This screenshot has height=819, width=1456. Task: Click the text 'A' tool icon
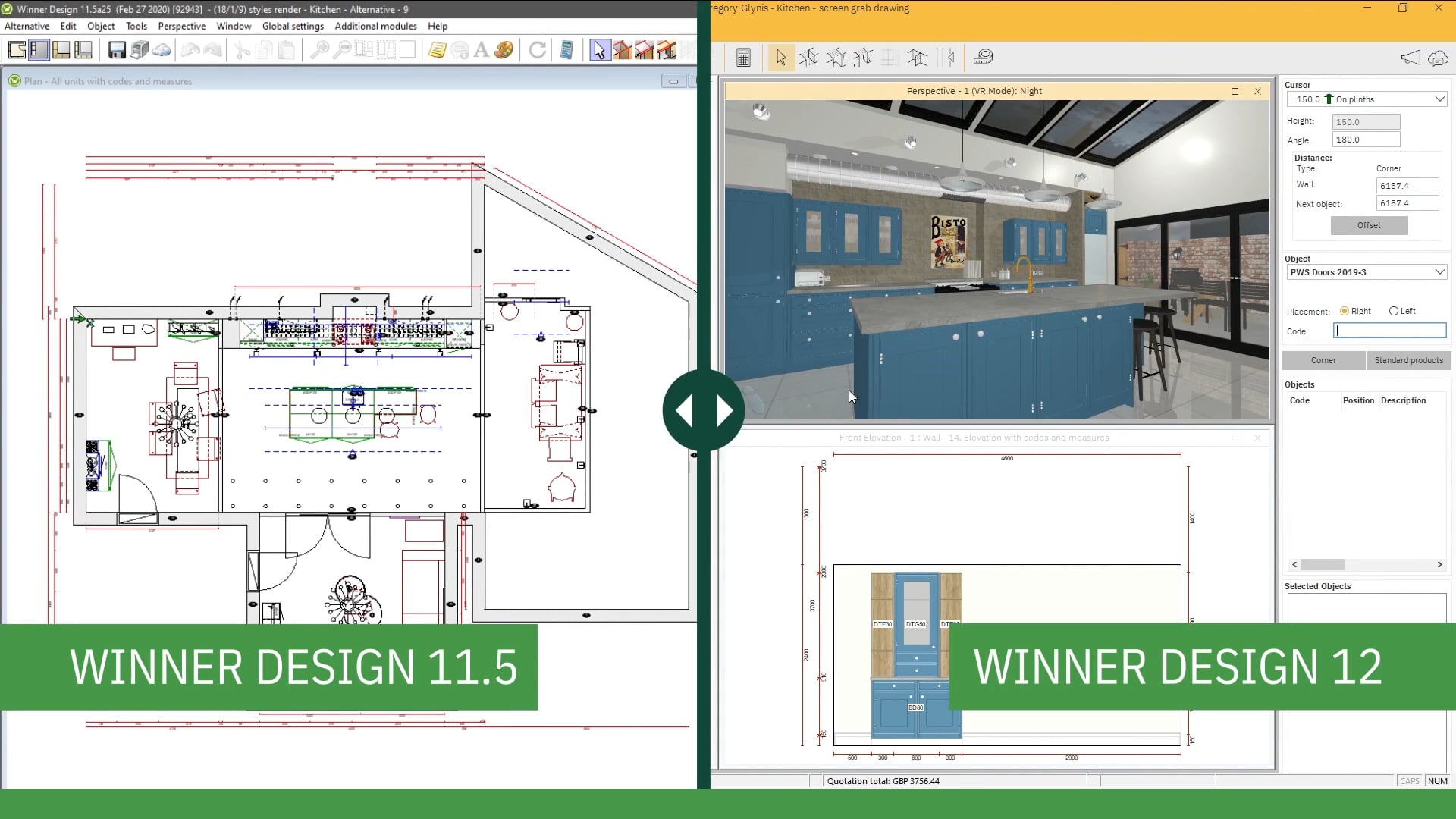coord(481,50)
